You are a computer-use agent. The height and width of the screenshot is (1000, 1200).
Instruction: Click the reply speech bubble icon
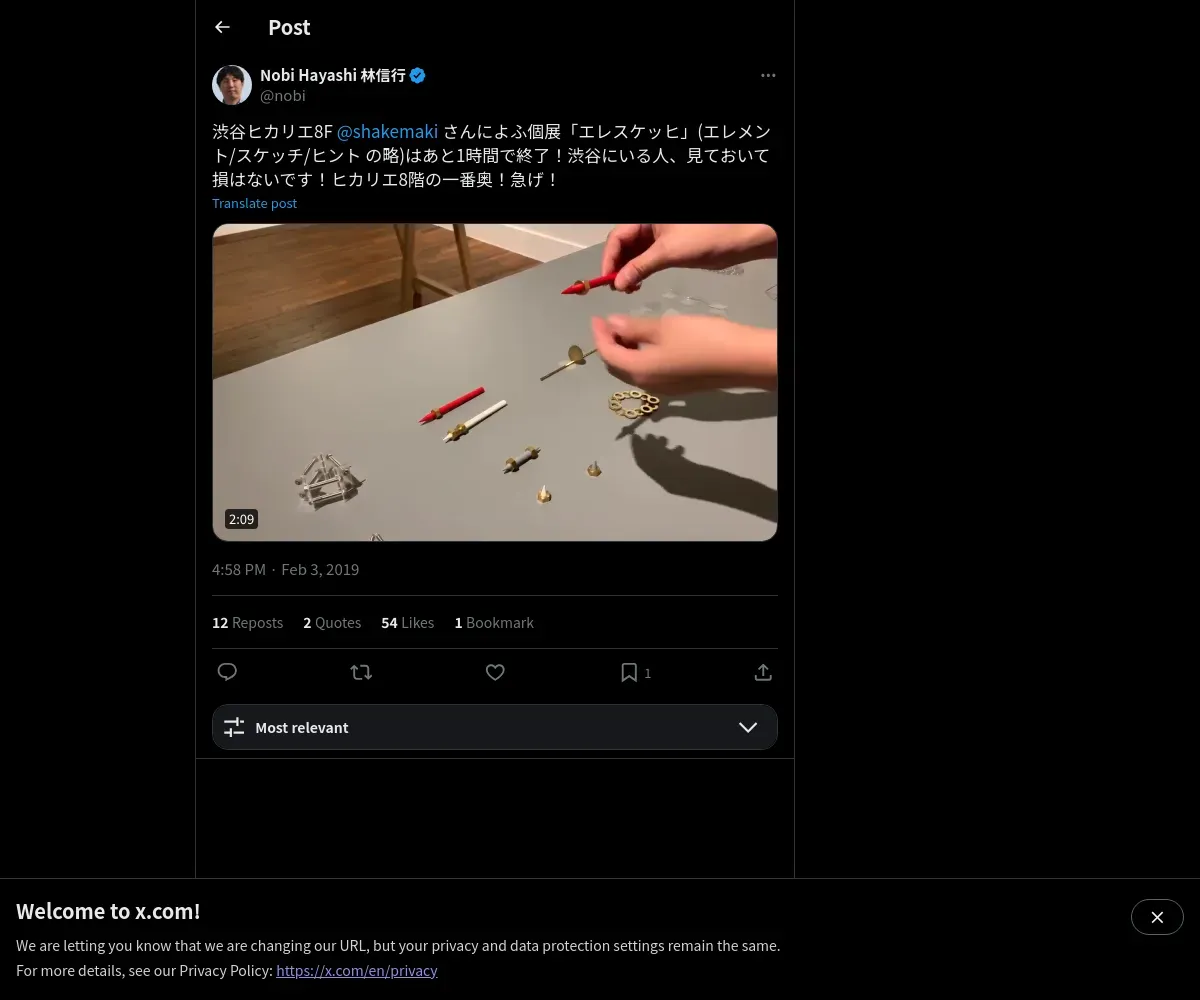(227, 672)
